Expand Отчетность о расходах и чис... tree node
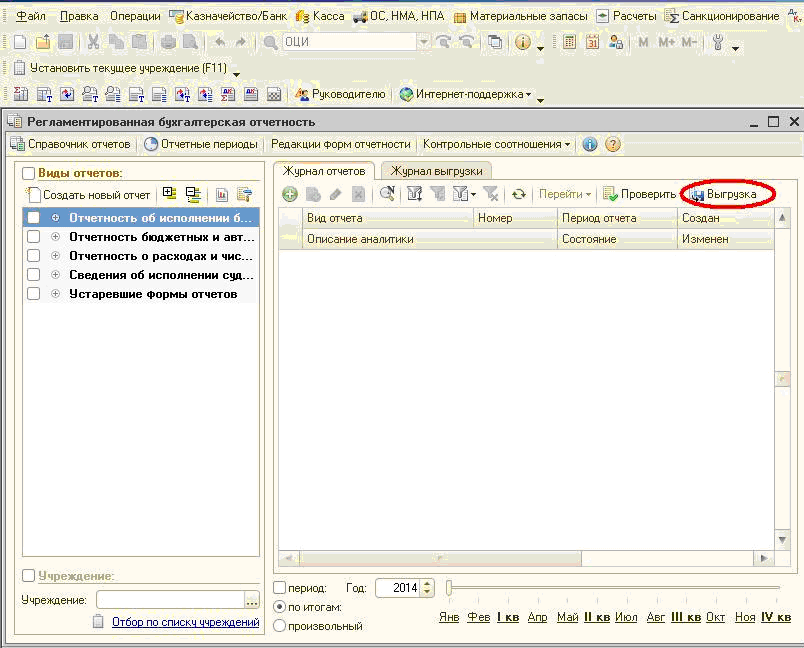Image resolution: width=804 pixels, height=648 pixels. 55,256
